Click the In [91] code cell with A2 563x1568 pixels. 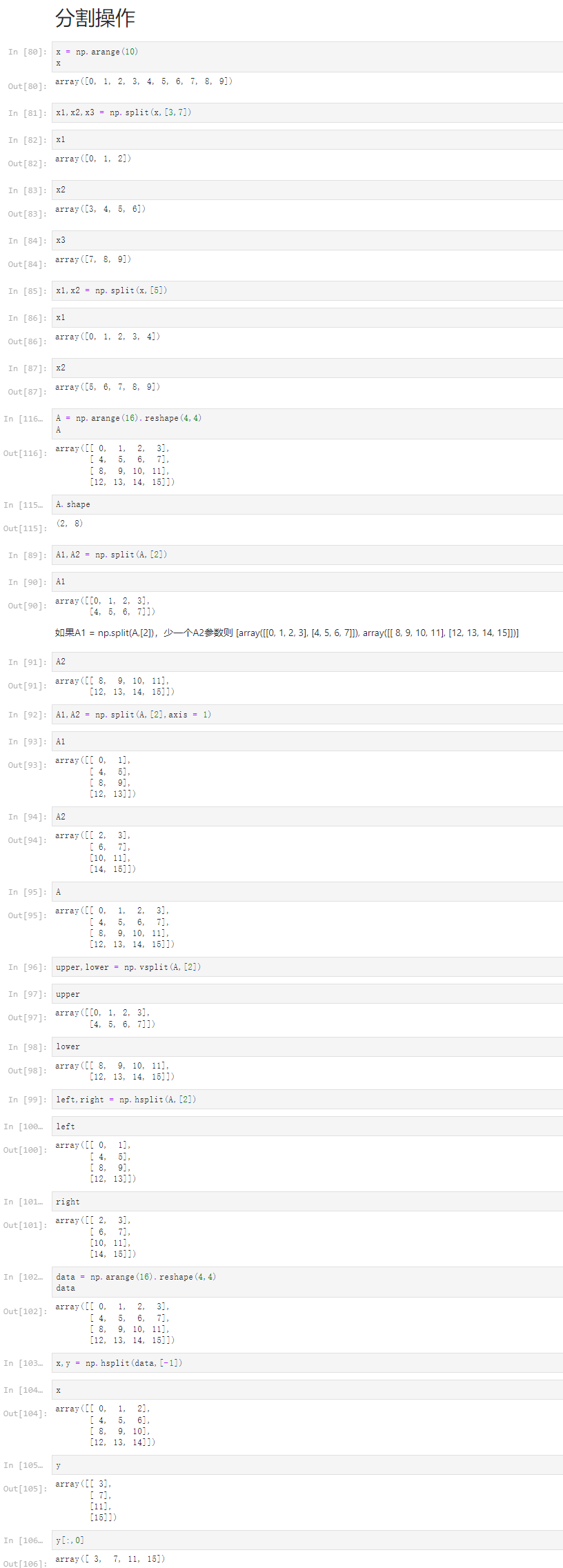[307, 662]
